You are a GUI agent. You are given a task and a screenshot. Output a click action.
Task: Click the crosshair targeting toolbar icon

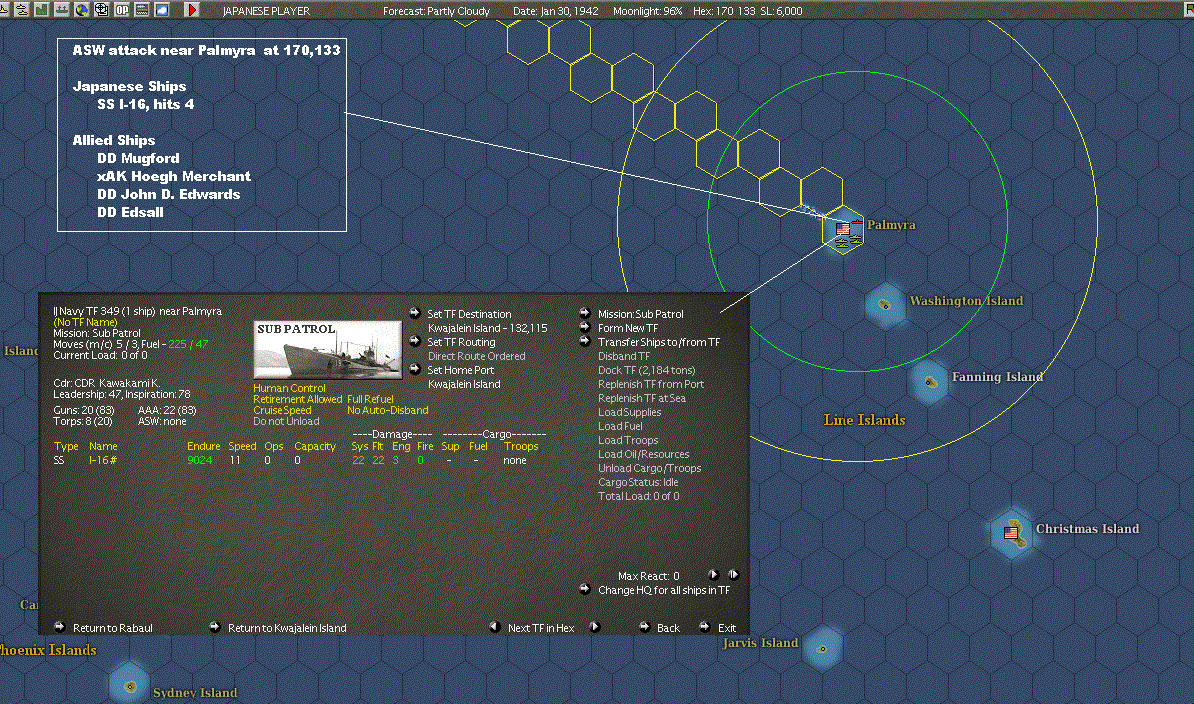click(x=101, y=10)
